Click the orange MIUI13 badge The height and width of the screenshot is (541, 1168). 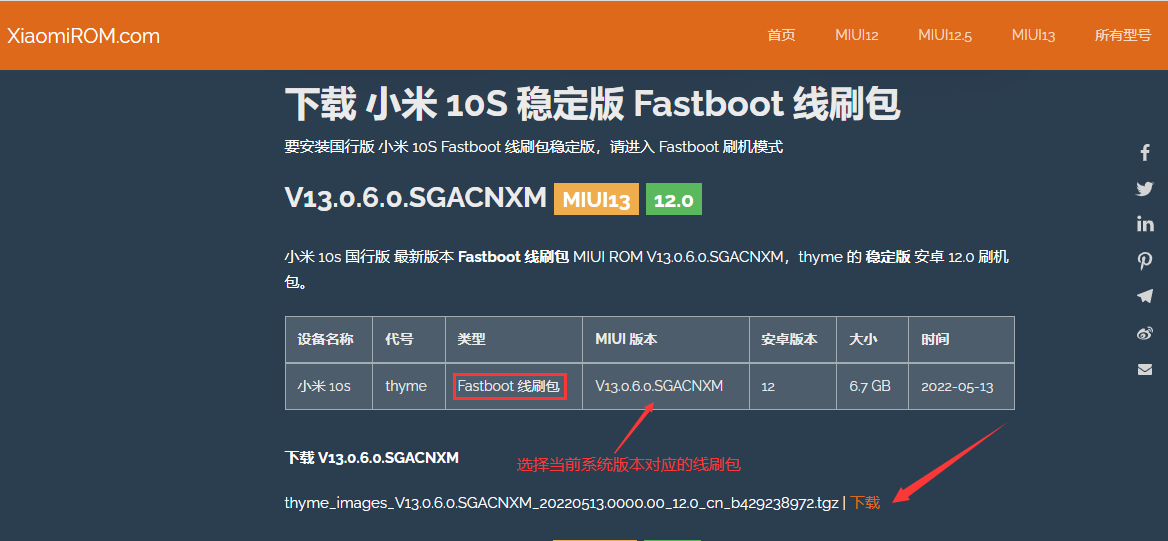(596, 200)
